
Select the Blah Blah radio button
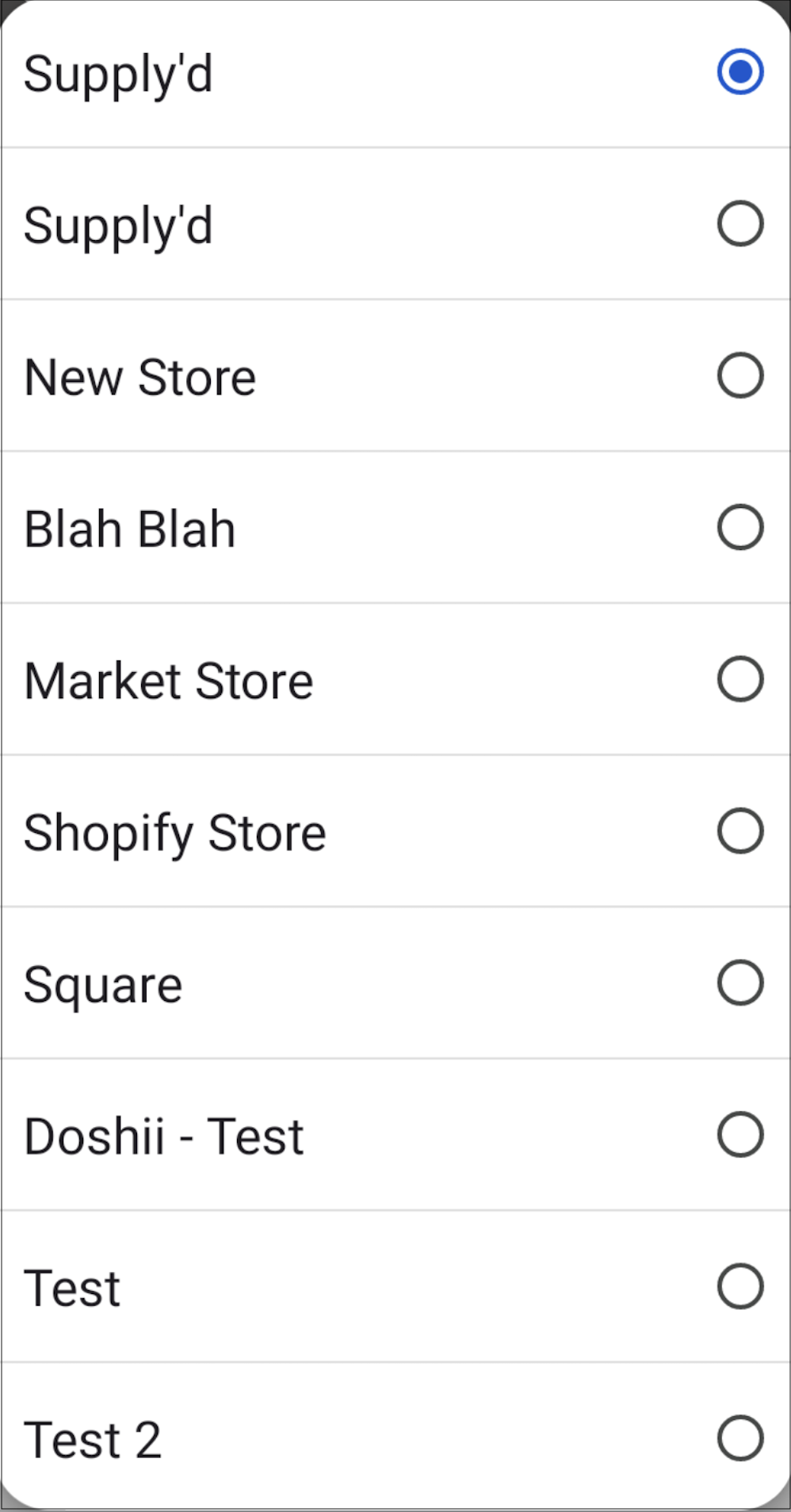pyautogui.click(x=740, y=527)
